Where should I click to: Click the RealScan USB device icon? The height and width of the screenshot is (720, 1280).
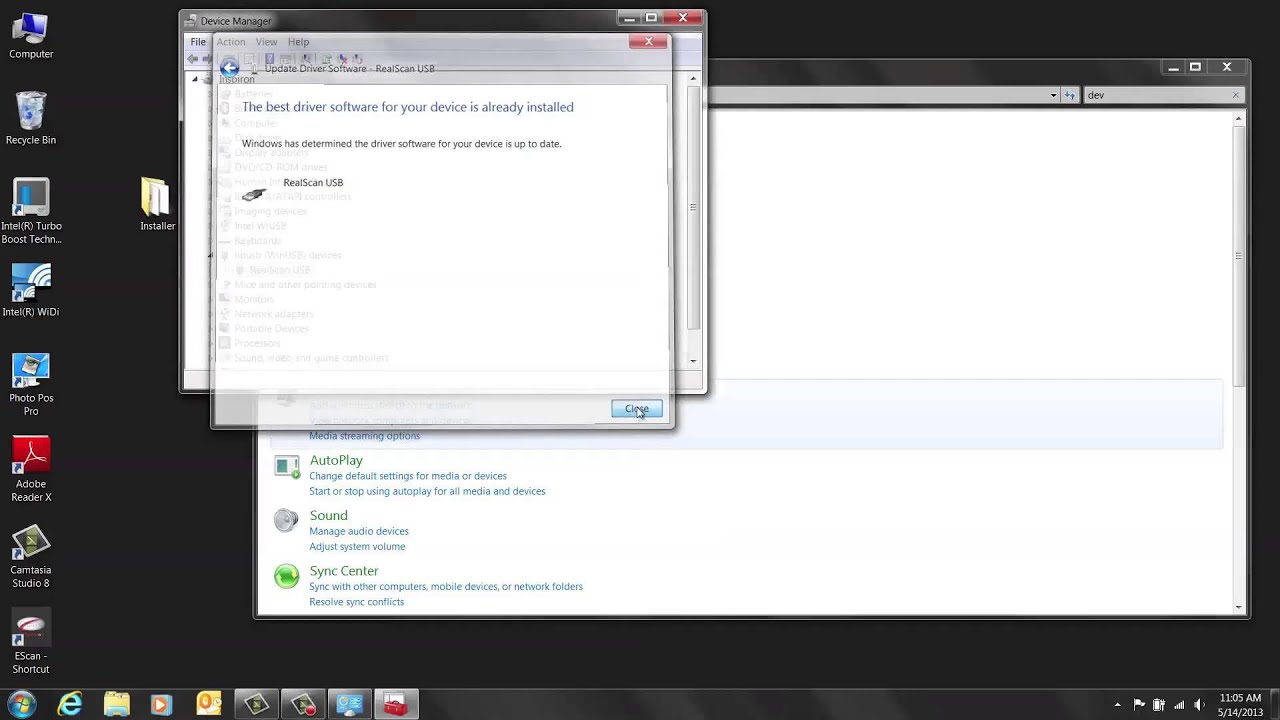(254, 194)
